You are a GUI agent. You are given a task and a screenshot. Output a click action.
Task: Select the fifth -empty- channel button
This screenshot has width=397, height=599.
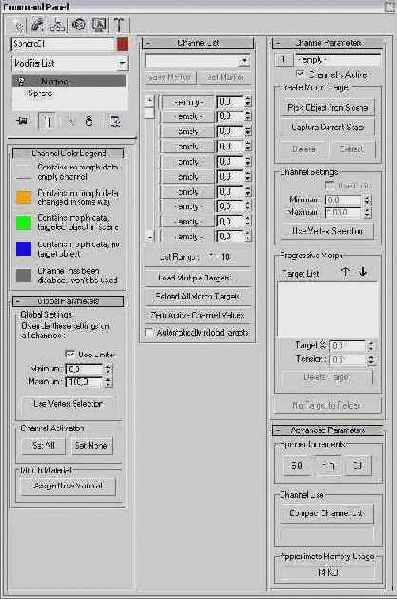tap(187, 162)
